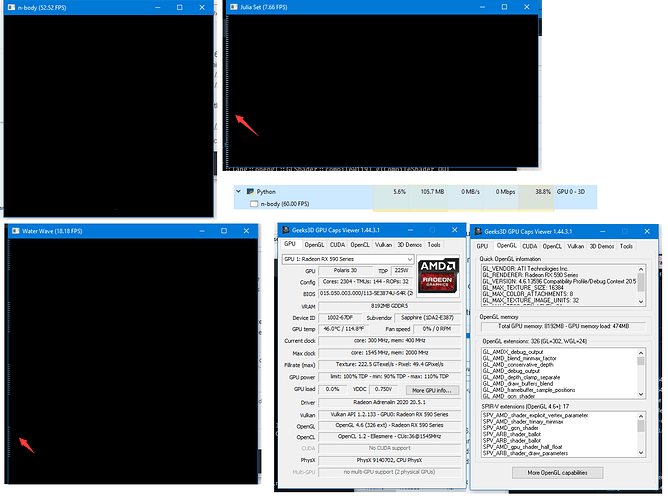Click the left GPU Caps Viewer title icon
Screen dimensions: 668x500
pyautogui.click(x=286, y=230)
